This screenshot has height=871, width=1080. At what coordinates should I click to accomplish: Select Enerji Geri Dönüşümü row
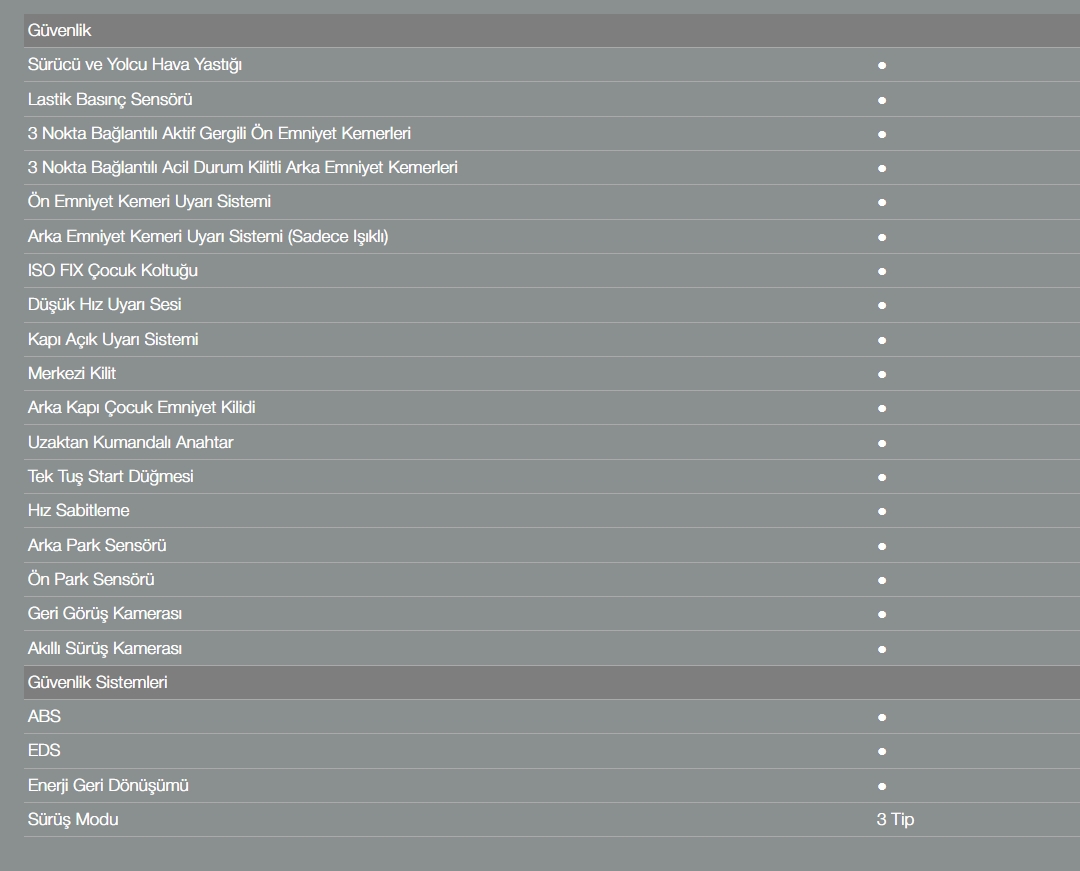552,786
